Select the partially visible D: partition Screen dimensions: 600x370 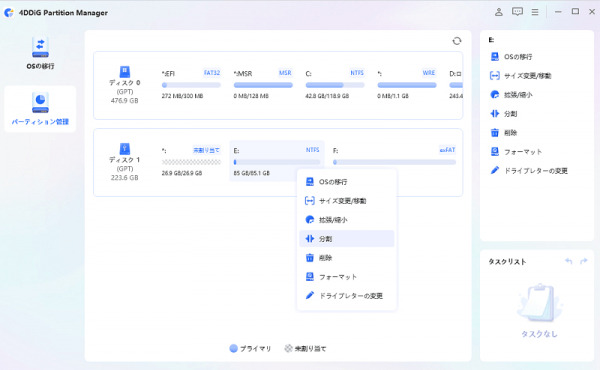[455, 85]
